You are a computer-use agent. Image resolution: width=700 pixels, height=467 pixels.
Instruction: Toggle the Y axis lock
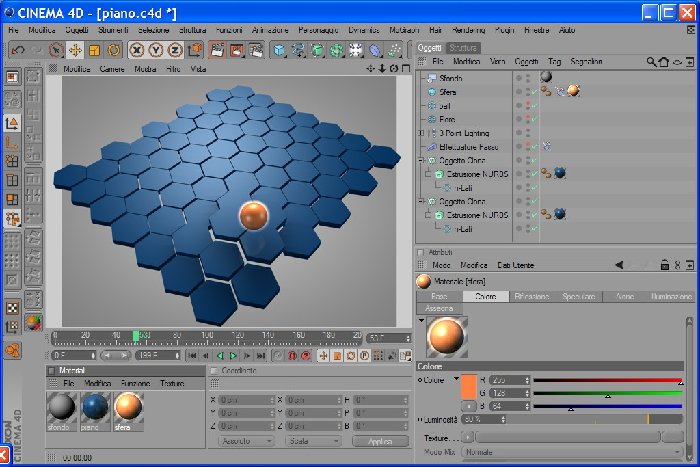[x=156, y=50]
